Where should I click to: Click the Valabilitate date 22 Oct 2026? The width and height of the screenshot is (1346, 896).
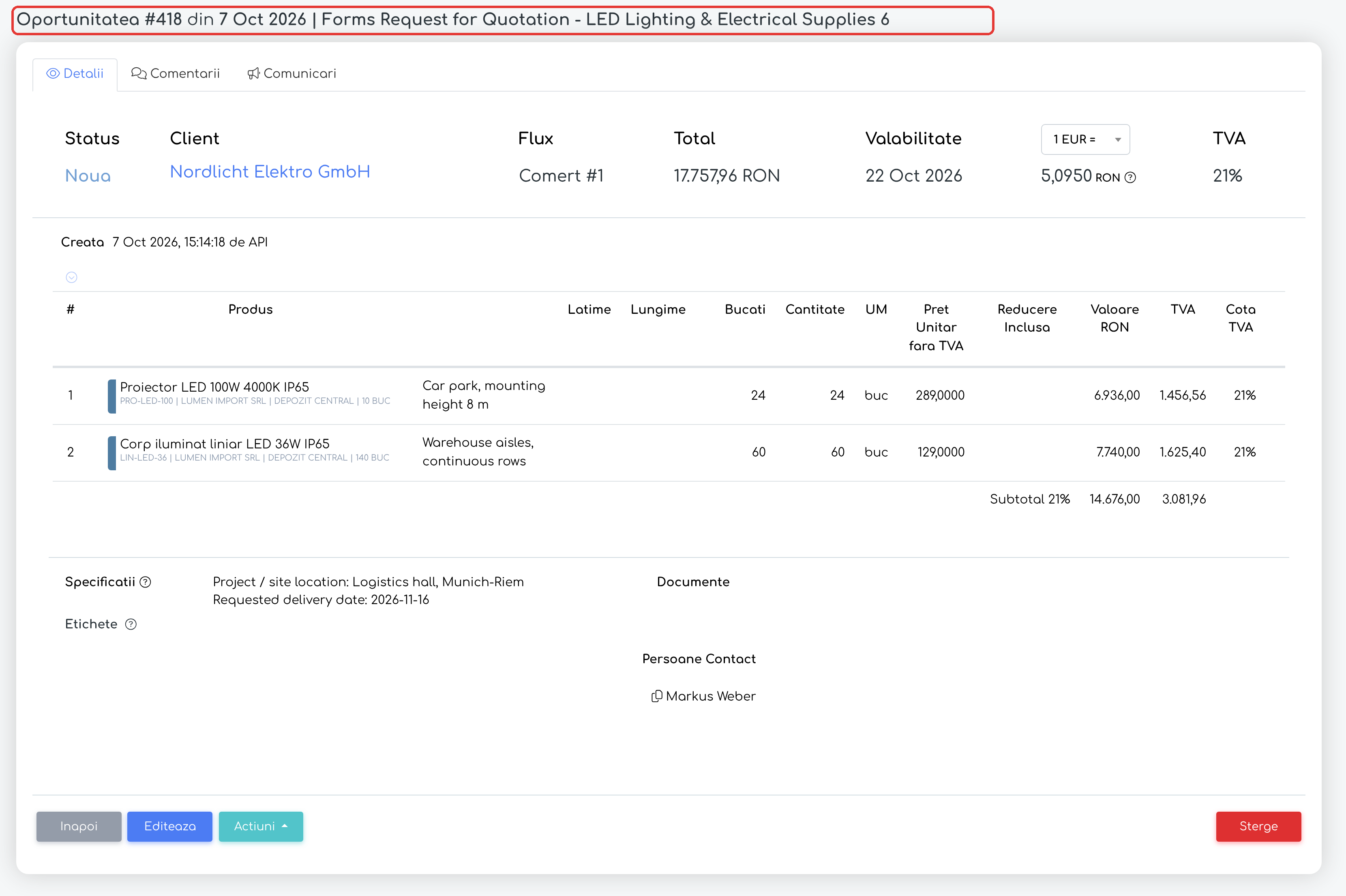click(913, 176)
